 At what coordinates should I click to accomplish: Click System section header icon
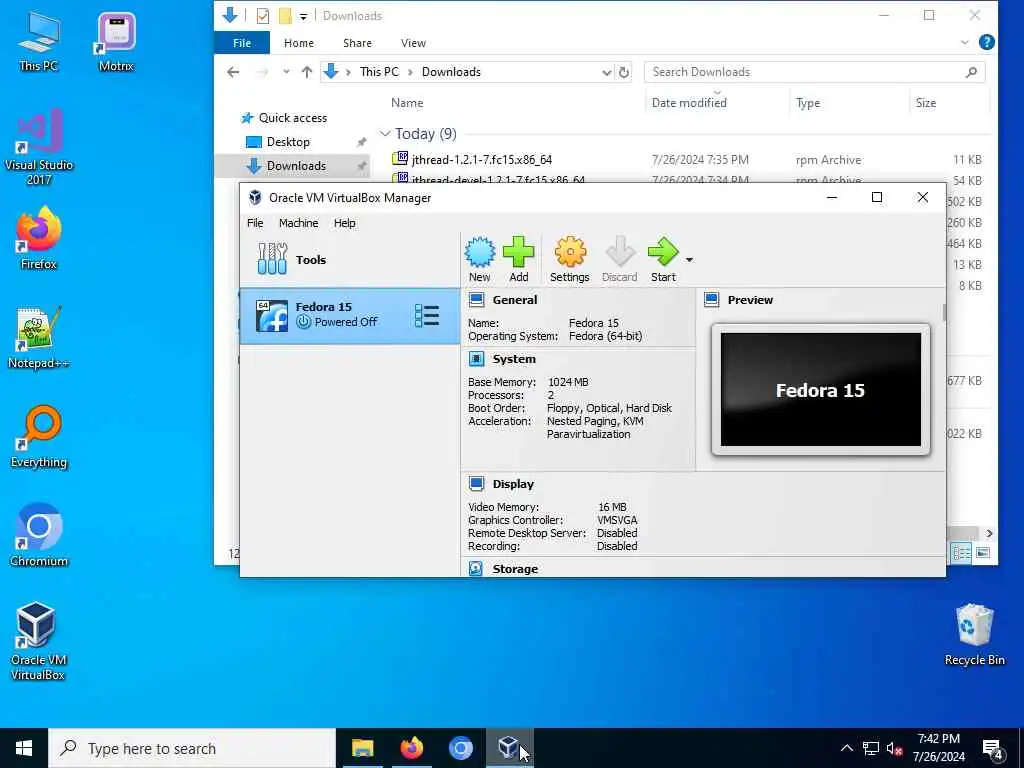coord(477,359)
